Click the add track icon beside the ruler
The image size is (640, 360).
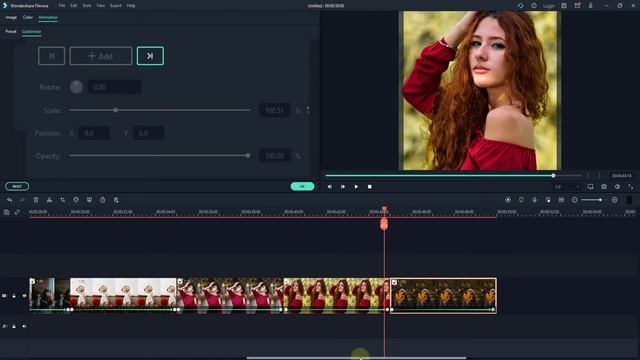tap(6, 212)
